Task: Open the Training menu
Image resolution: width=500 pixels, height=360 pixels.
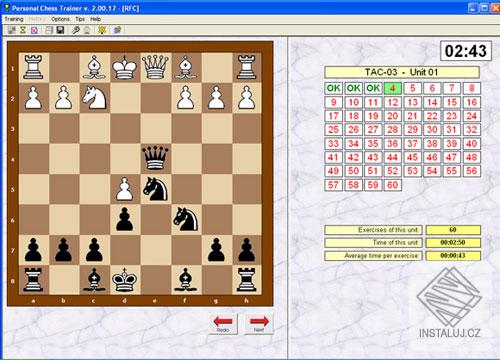Action: point(14,19)
